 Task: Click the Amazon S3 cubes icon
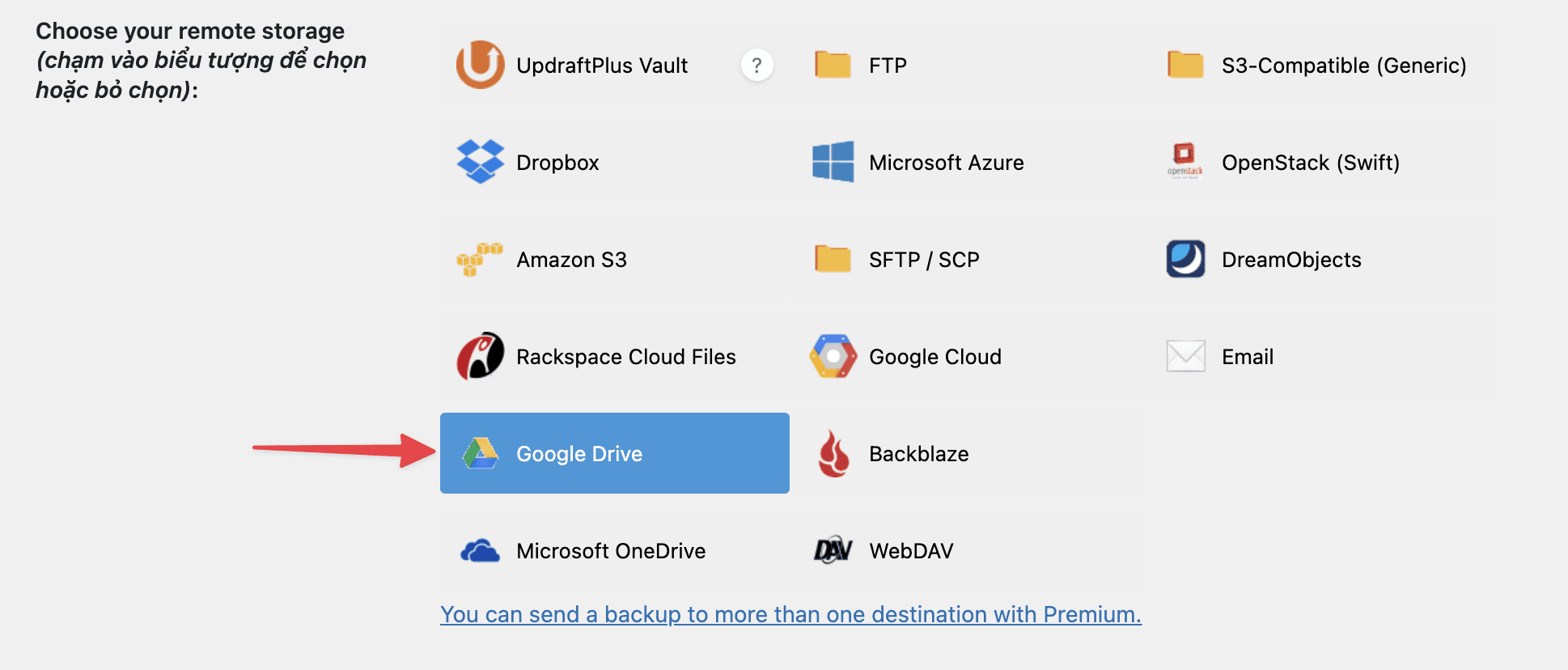[x=480, y=259]
